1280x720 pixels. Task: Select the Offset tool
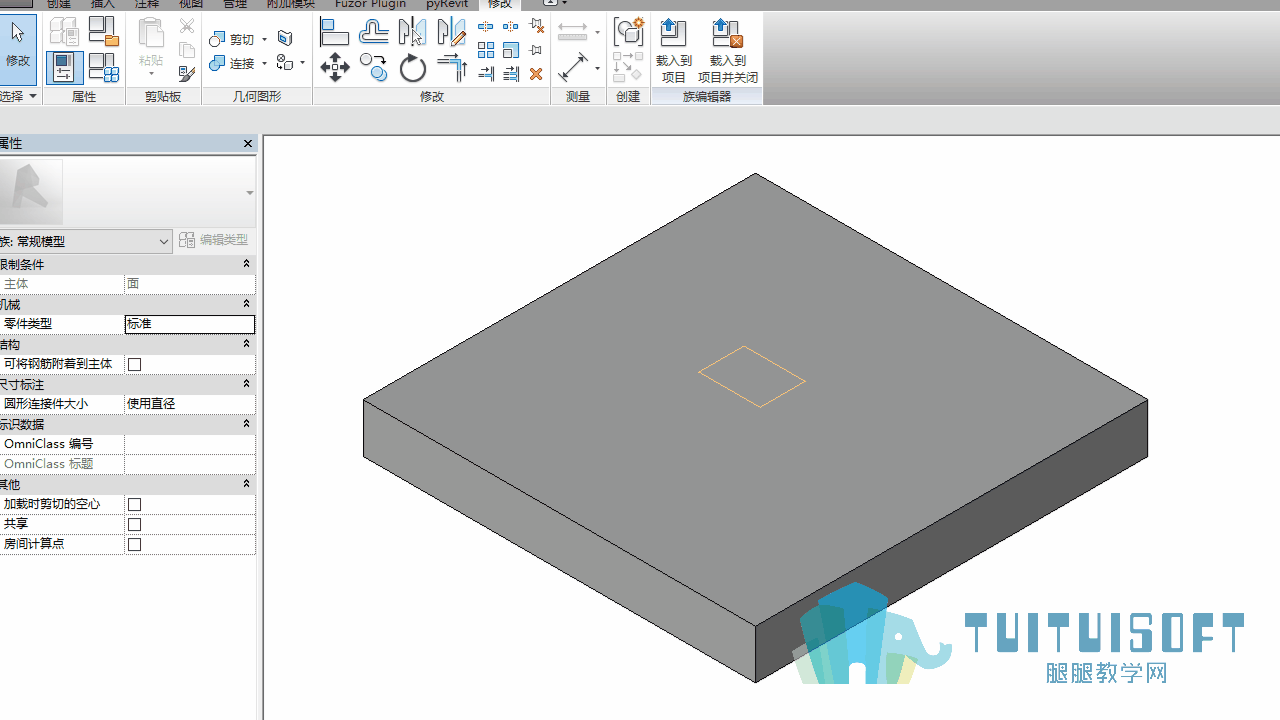(x=374, y=33)
